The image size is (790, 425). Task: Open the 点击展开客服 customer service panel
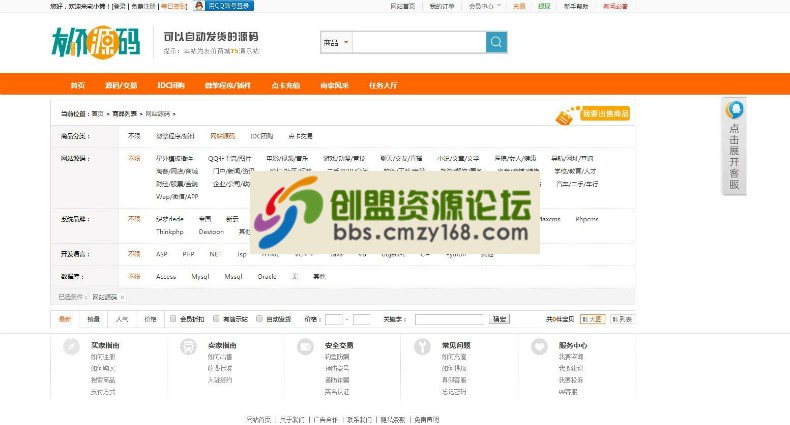coord(734,146)
